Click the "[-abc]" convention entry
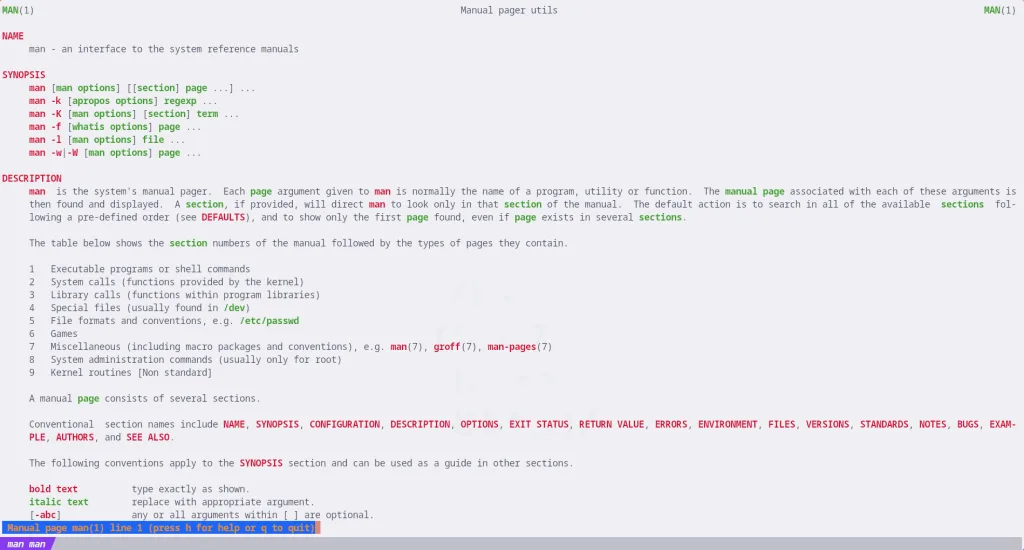 tap(45, 515)
